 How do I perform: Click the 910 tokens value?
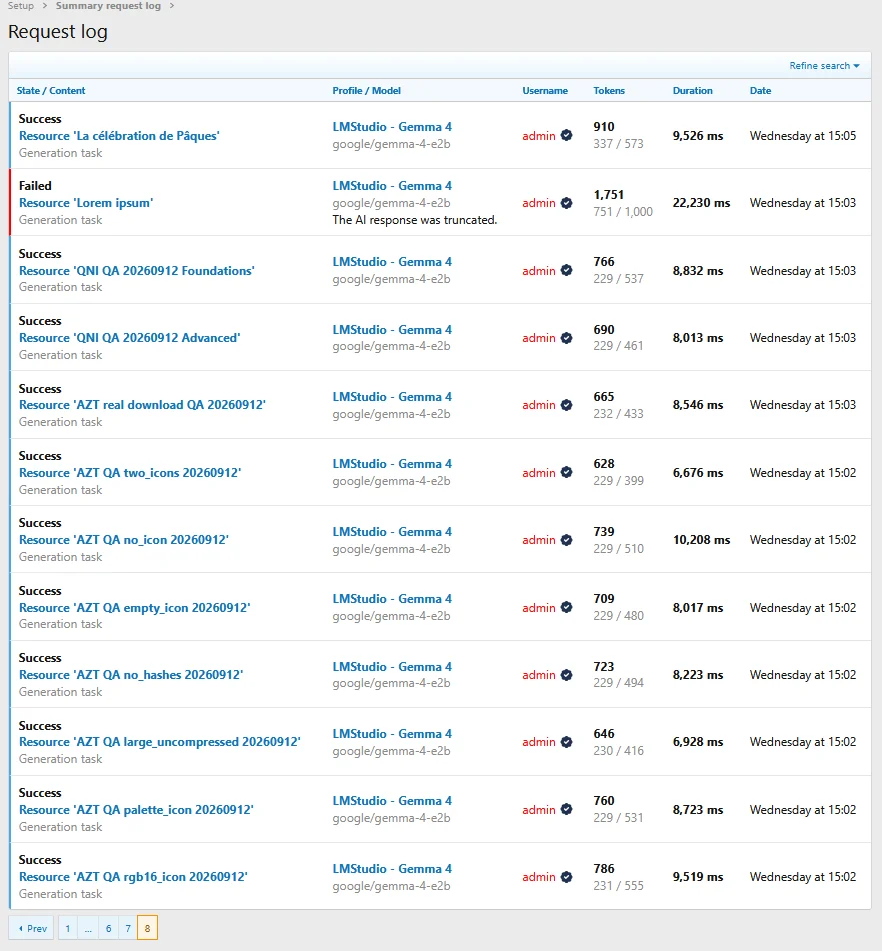pos(604,127)
